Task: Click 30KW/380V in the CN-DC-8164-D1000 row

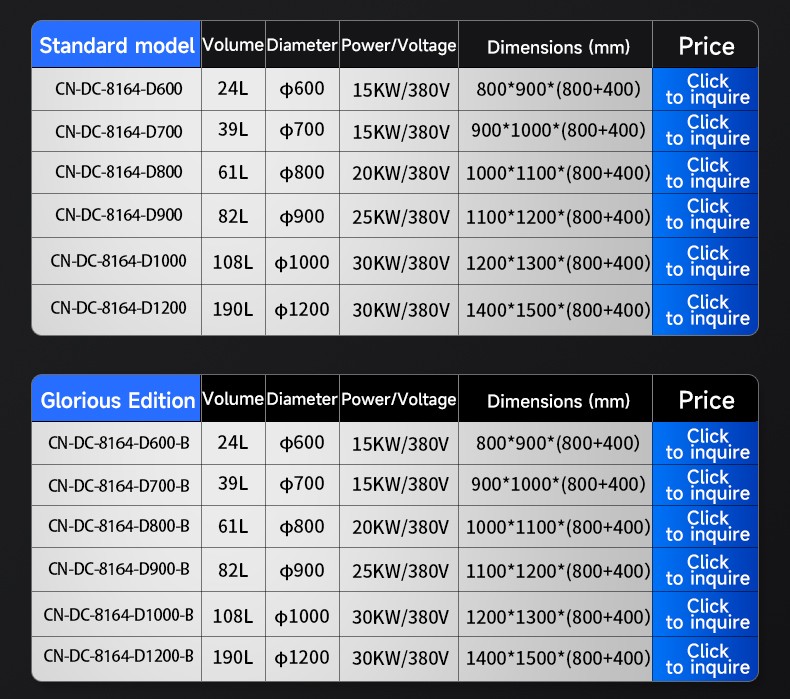Action: coord(401,264)
